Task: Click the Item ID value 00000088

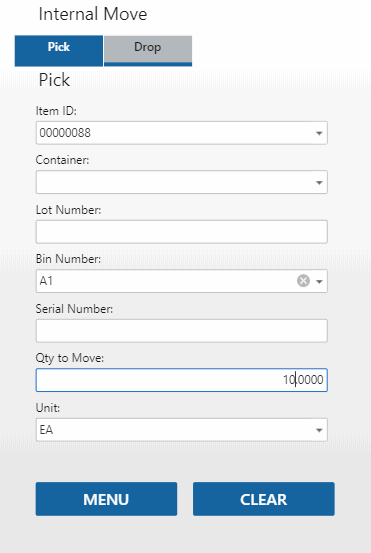Action: [65, 133]
